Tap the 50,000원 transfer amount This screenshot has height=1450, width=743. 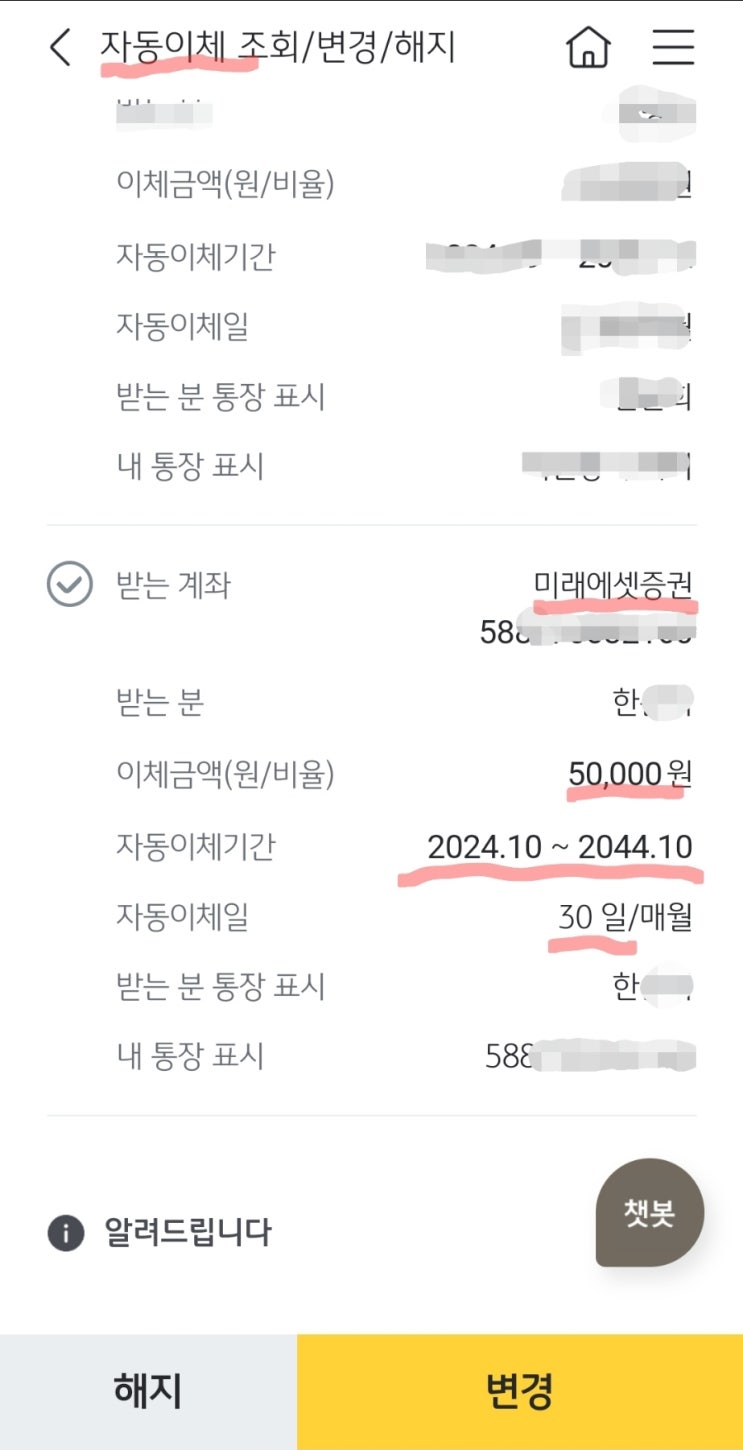point(629,774)
